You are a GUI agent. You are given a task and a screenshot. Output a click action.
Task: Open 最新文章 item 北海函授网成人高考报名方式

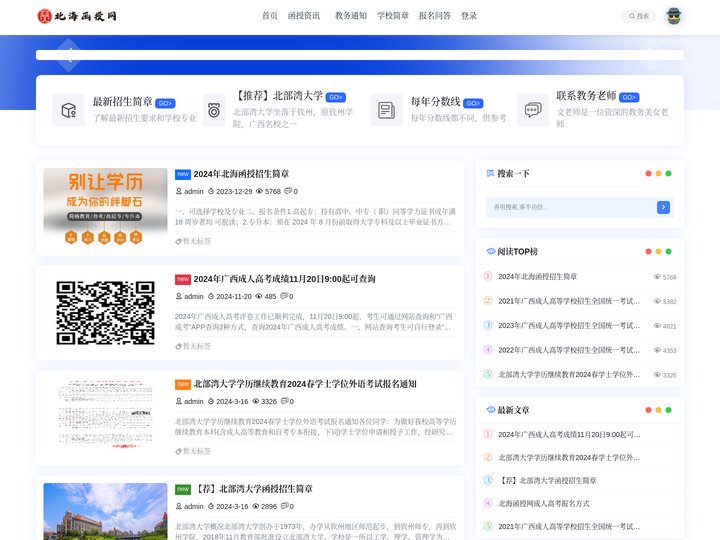[544, 504]
